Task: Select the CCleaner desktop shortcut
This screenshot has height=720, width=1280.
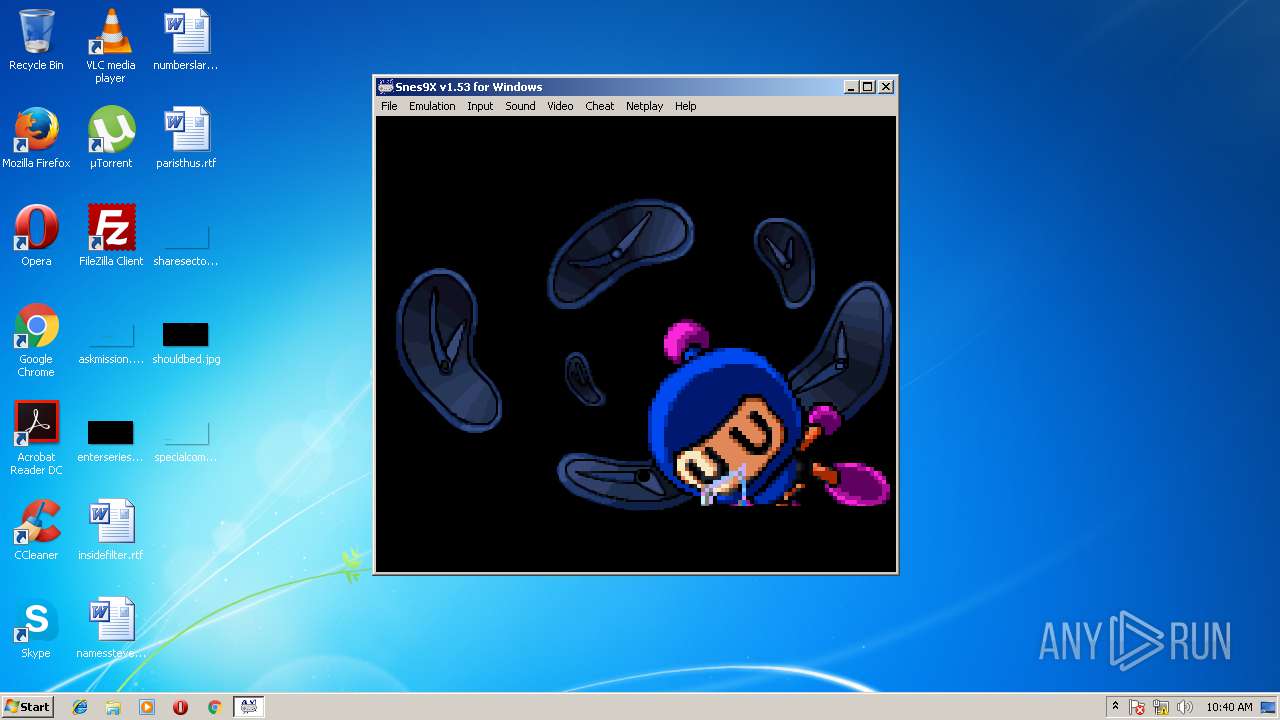Action: point(36,530)
